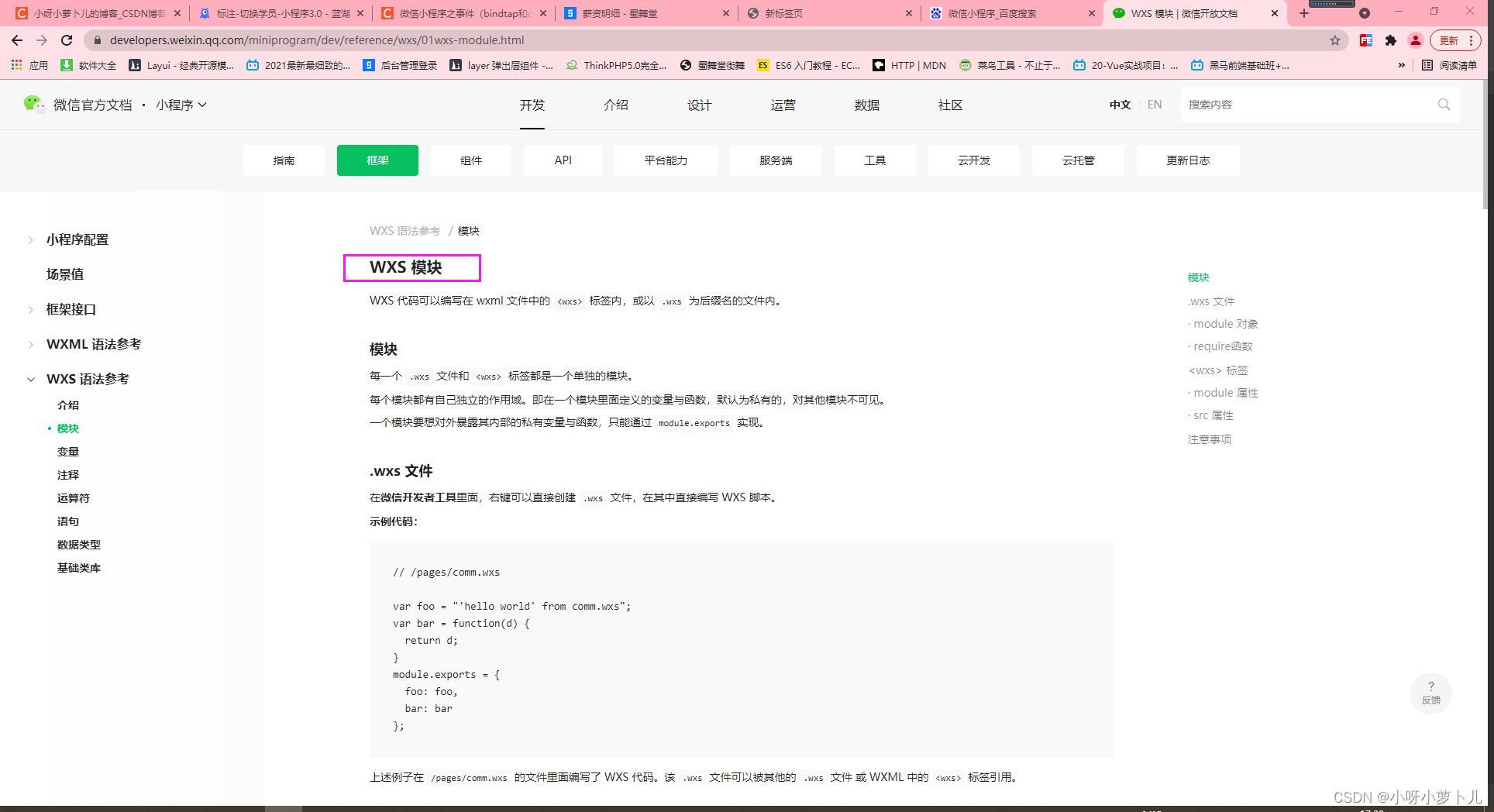Image resolution: width=1494 pixels, height=812 pixels.
Task: Open 变量 in the WXS sidebar
Action: pyautogui.click(x=68, y=452)
